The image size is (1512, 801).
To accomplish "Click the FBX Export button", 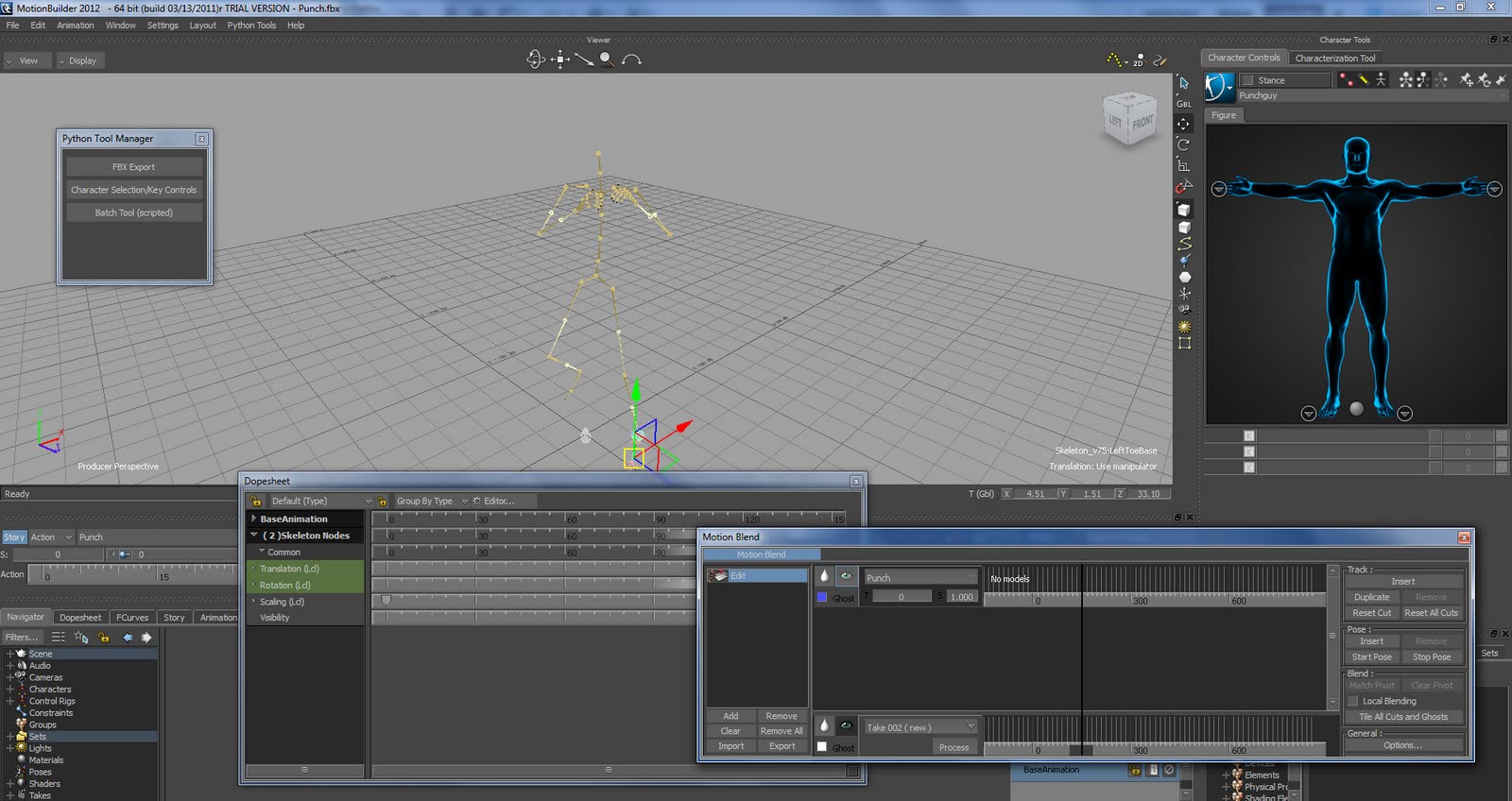I will point(133,167).
